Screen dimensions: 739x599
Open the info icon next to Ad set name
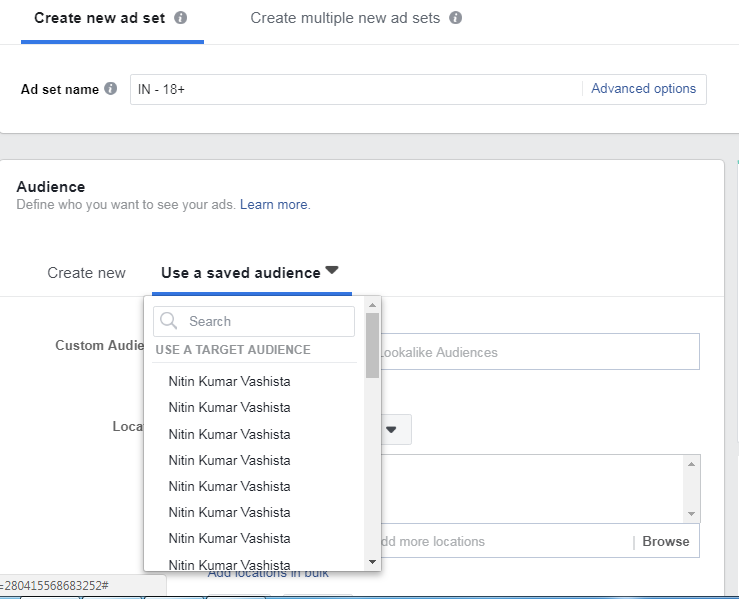pyautogui.click(x=111, y=89)
